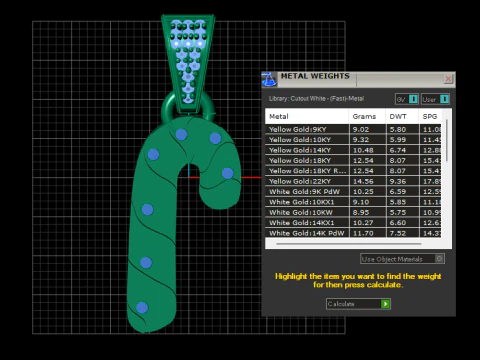Click the 5.85 DWT cell

(402, 202)
